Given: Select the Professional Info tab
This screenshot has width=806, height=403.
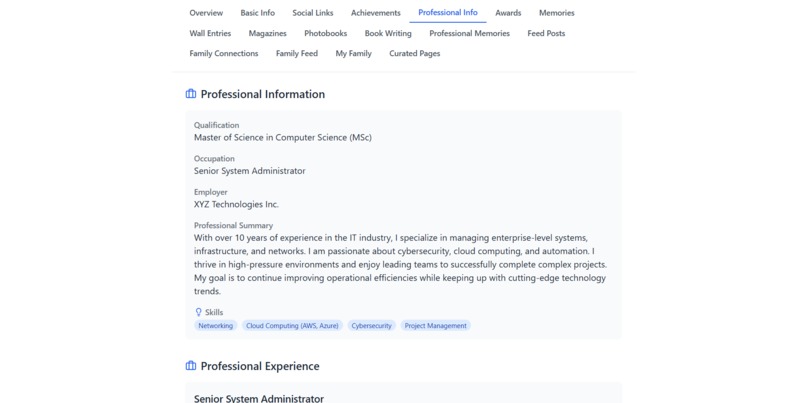Looking at the screenshot, I should [448, 13].
